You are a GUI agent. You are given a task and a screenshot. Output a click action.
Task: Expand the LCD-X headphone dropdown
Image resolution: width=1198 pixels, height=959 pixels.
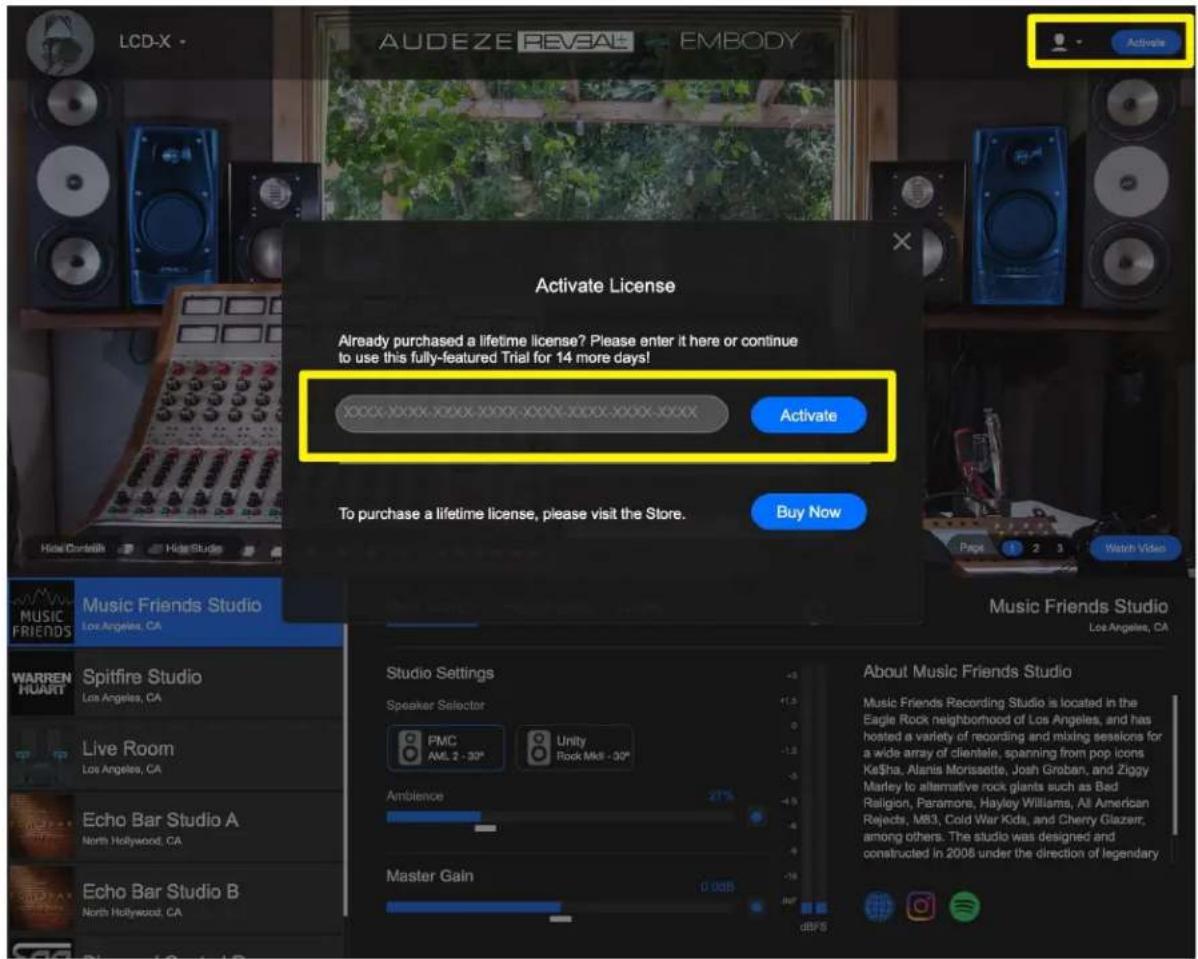click(x=152, y=42)
